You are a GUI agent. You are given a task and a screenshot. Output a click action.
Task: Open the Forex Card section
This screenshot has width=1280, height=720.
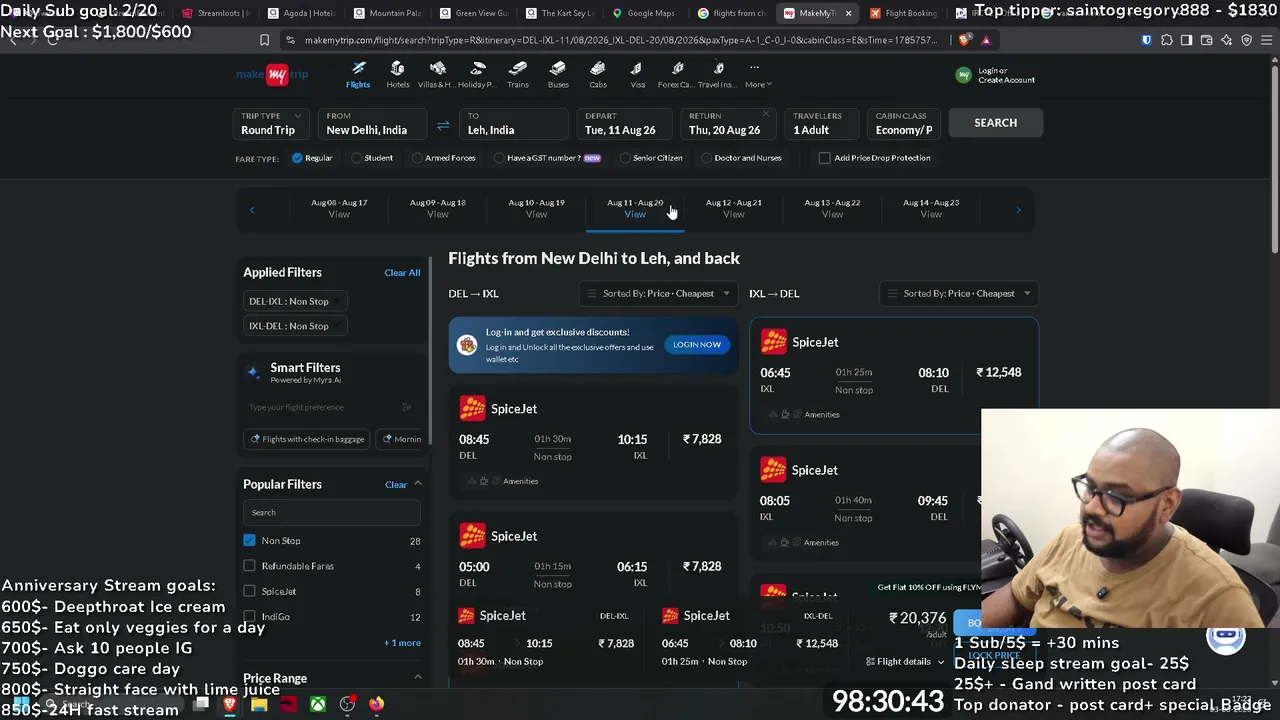(677, 75)
